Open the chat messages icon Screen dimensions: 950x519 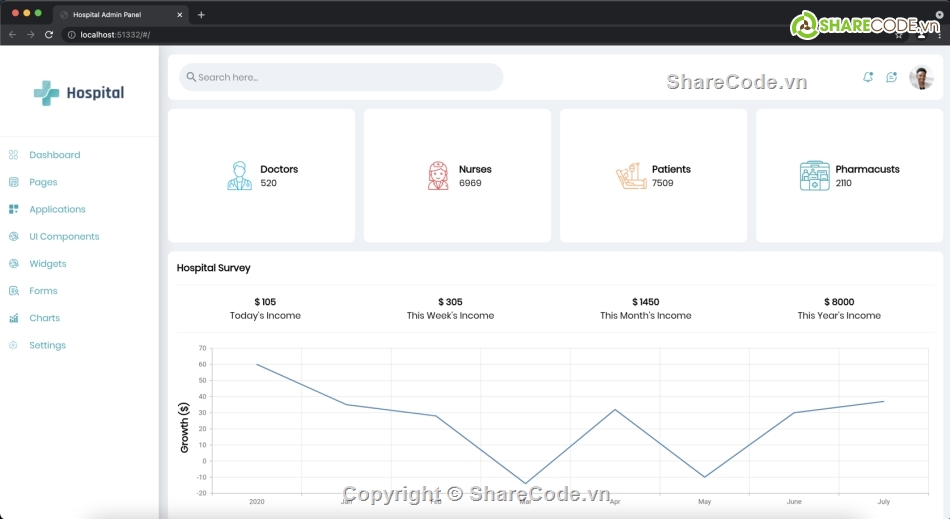tap(891, 77)
